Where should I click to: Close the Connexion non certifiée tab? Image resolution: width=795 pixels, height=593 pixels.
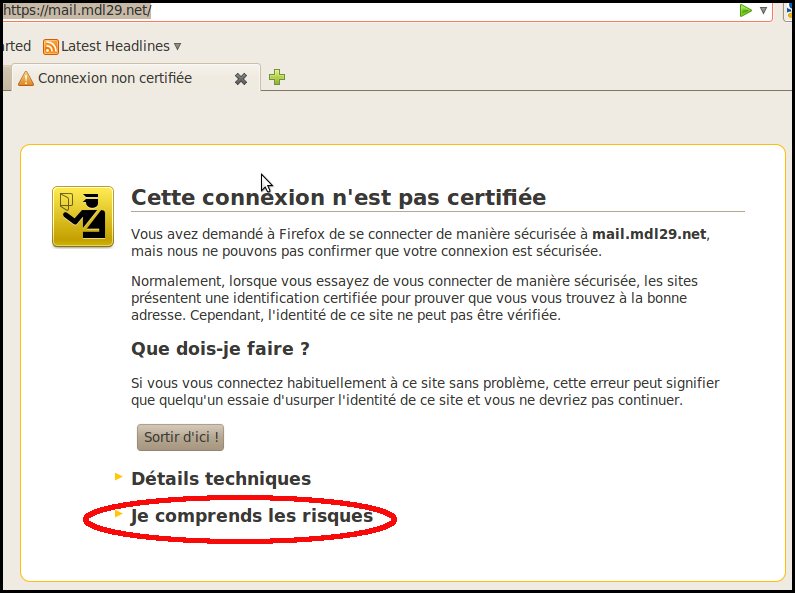(240, 78)
